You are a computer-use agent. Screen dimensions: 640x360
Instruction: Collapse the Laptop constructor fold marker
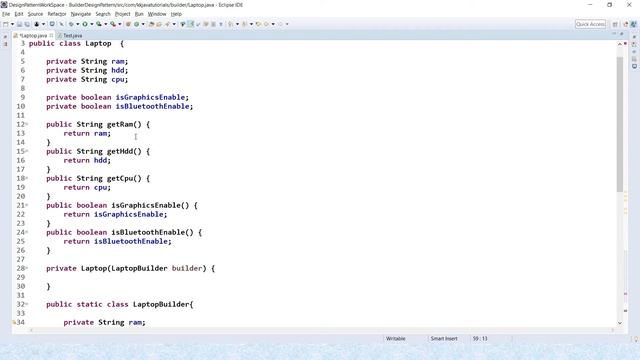(27, 268)
